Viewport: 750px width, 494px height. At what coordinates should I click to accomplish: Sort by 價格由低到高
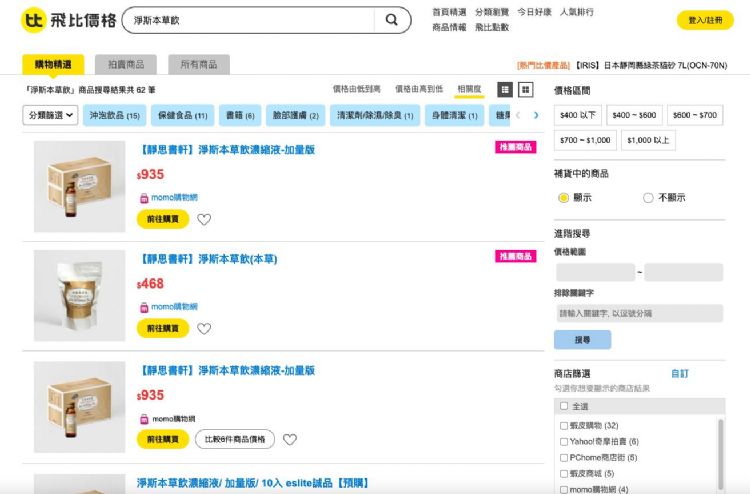(x=357, y=89)
